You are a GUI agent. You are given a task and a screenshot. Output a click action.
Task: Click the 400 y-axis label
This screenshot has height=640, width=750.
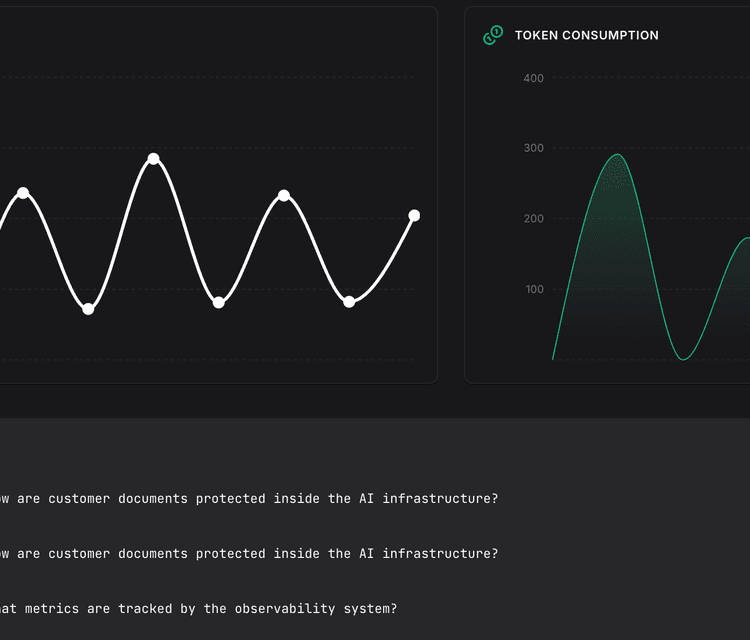(x=533, y=78)
